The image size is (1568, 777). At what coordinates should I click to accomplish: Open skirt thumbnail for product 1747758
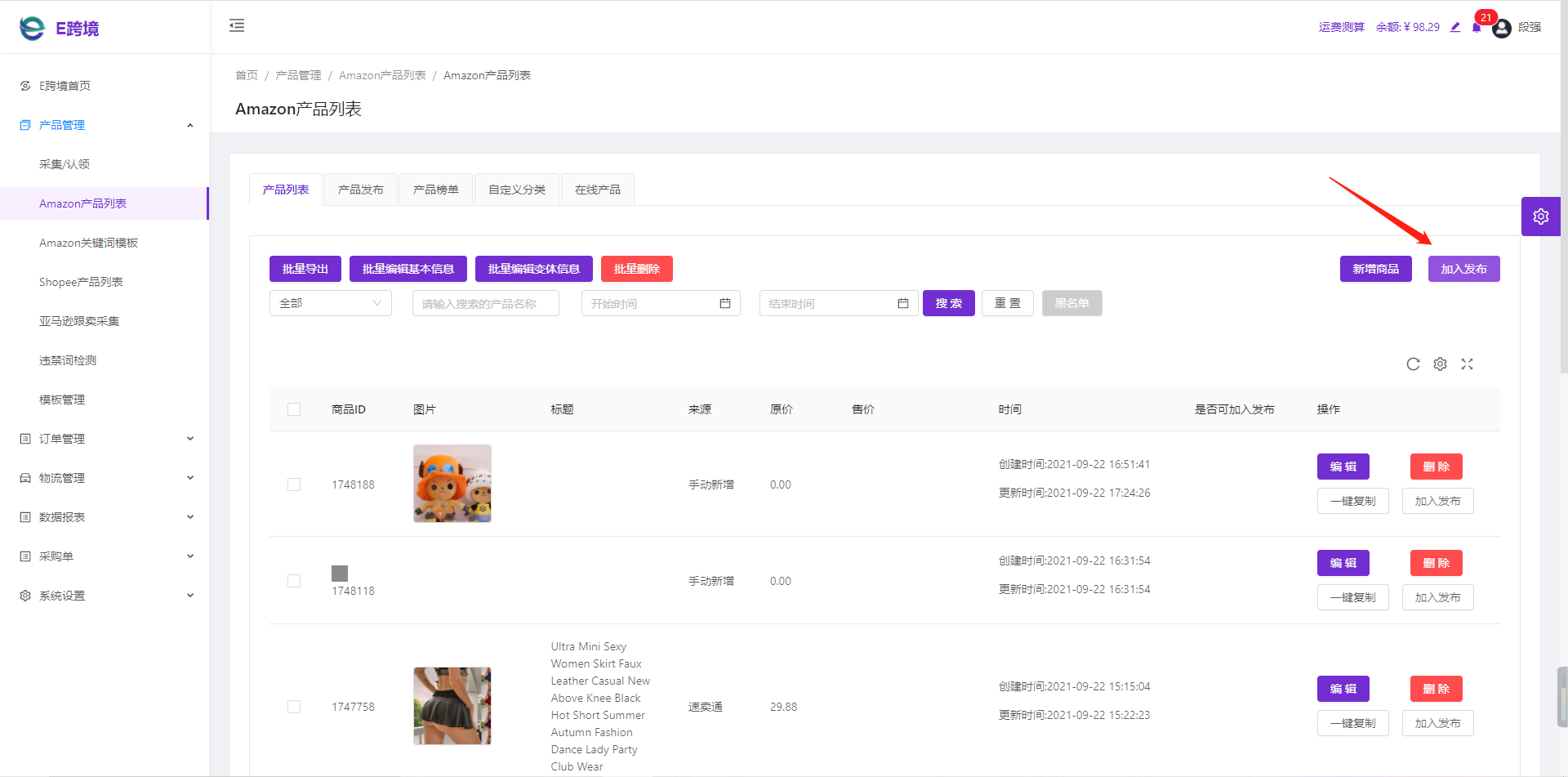(x=452, y=706)
